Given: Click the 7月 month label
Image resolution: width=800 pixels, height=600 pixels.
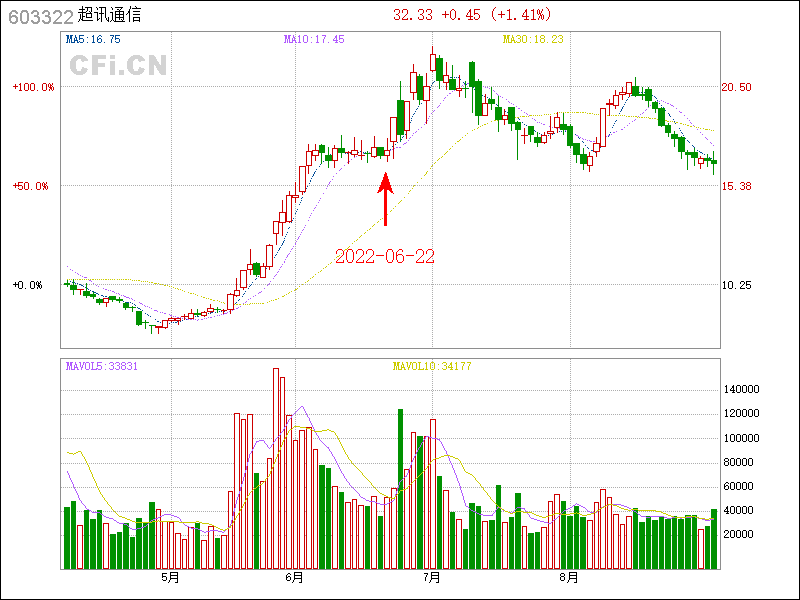Looking at the screenshot, I should click(432, 578).
